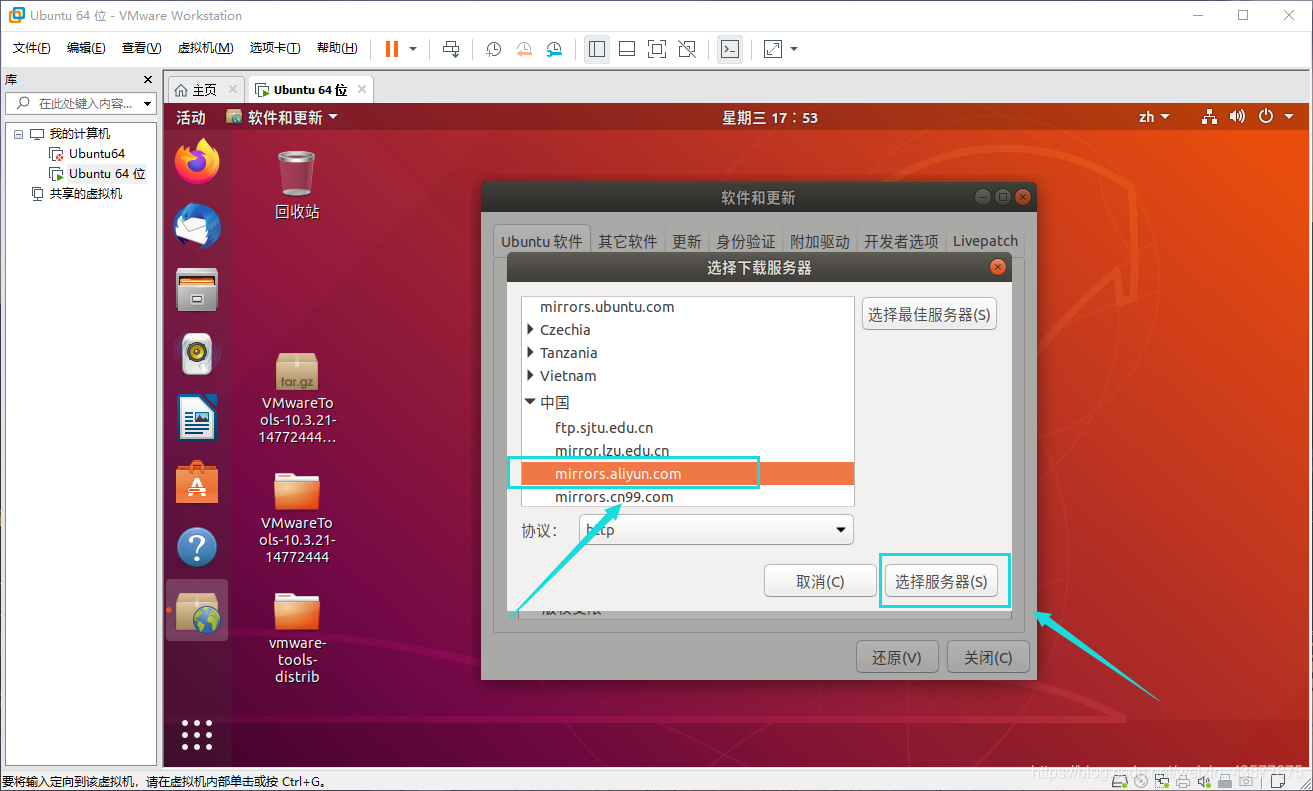Click Send Ctrl+Alt+Del toolbar icon

[451, 49]
